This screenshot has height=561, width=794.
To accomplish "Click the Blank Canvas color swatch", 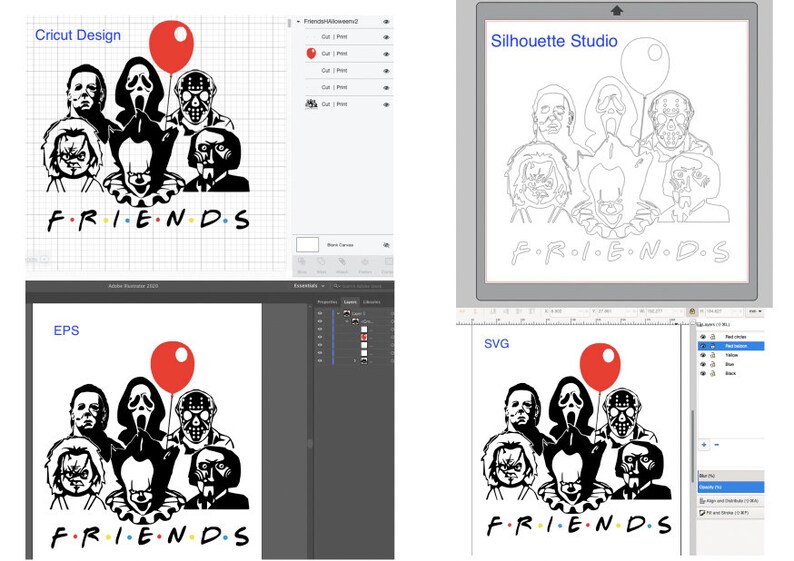I will [x=307, y=245].
